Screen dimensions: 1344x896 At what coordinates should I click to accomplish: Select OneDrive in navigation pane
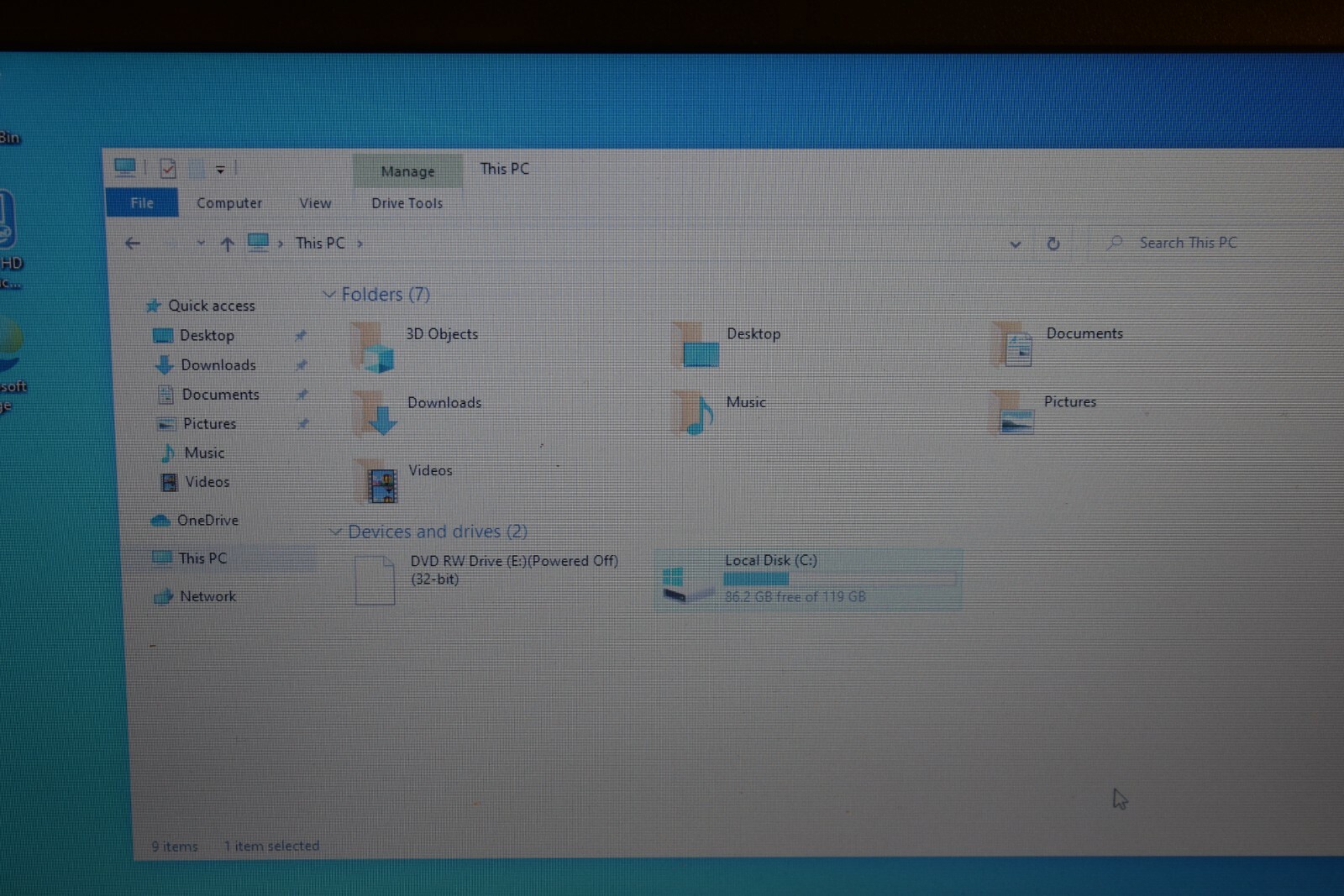(x=207, y=520)
